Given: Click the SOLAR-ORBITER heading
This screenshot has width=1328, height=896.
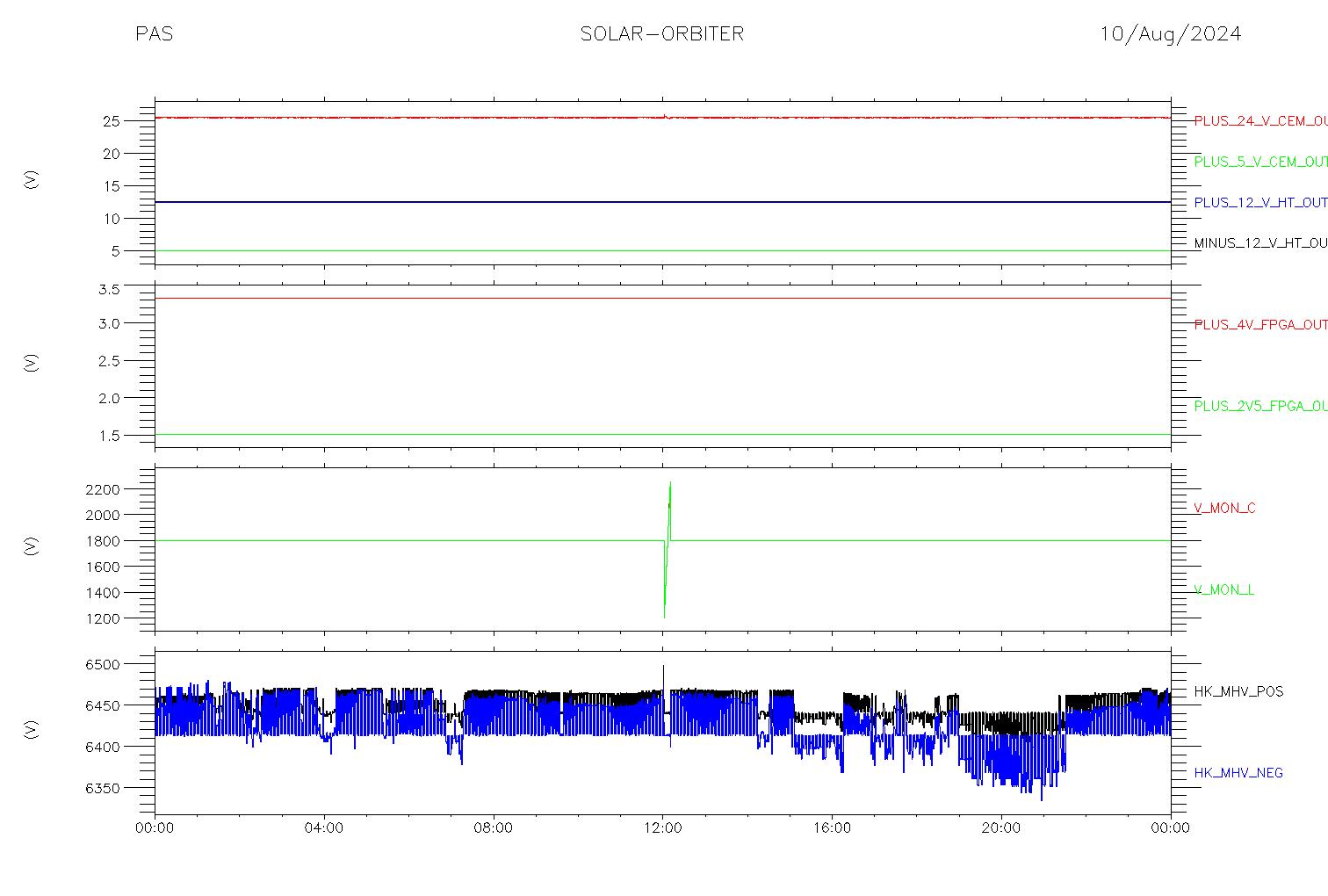Looking at the screenshot, I should 662,34.
